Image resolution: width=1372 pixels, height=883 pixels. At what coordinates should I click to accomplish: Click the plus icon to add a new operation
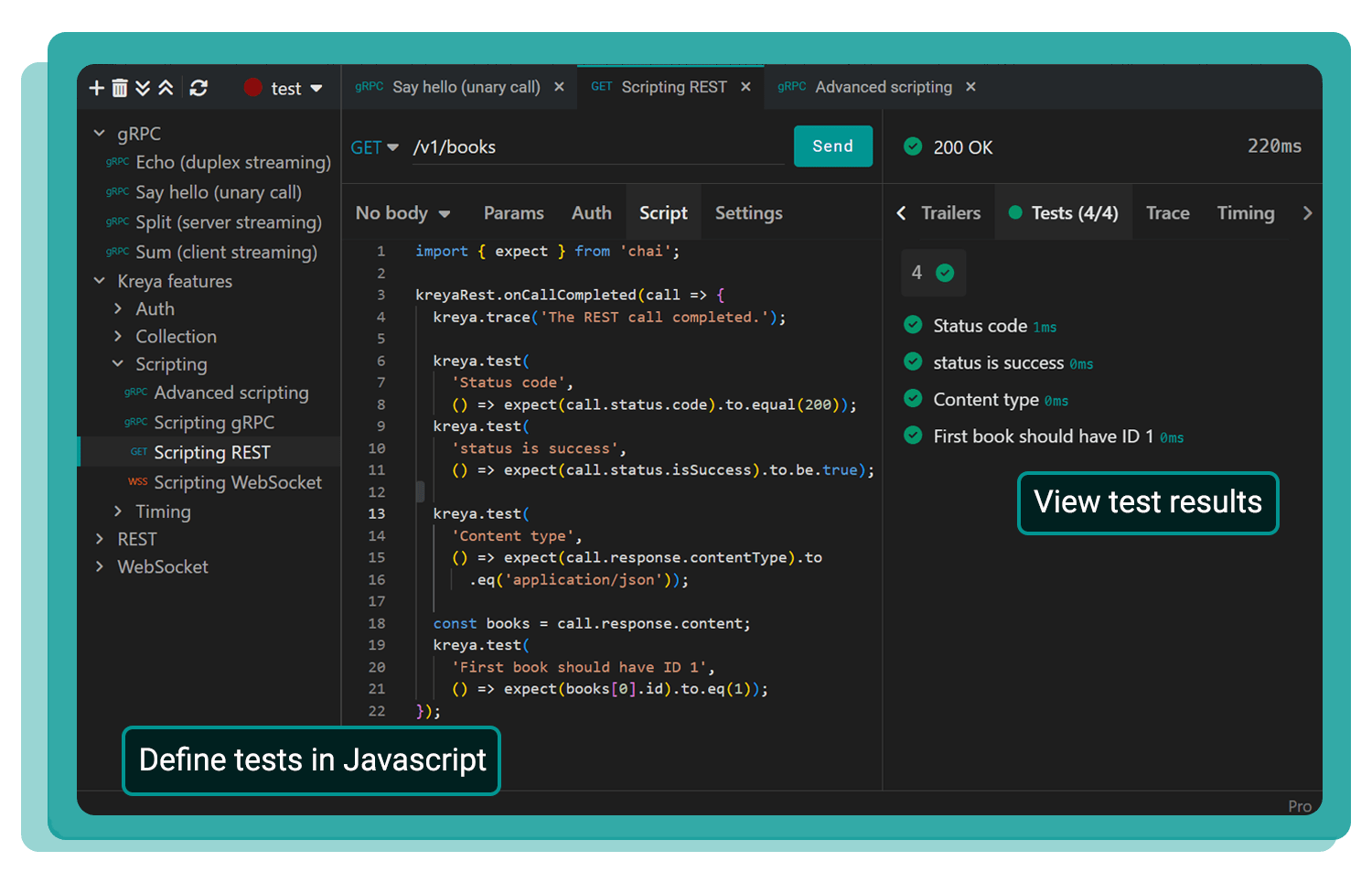pos(97,88)
